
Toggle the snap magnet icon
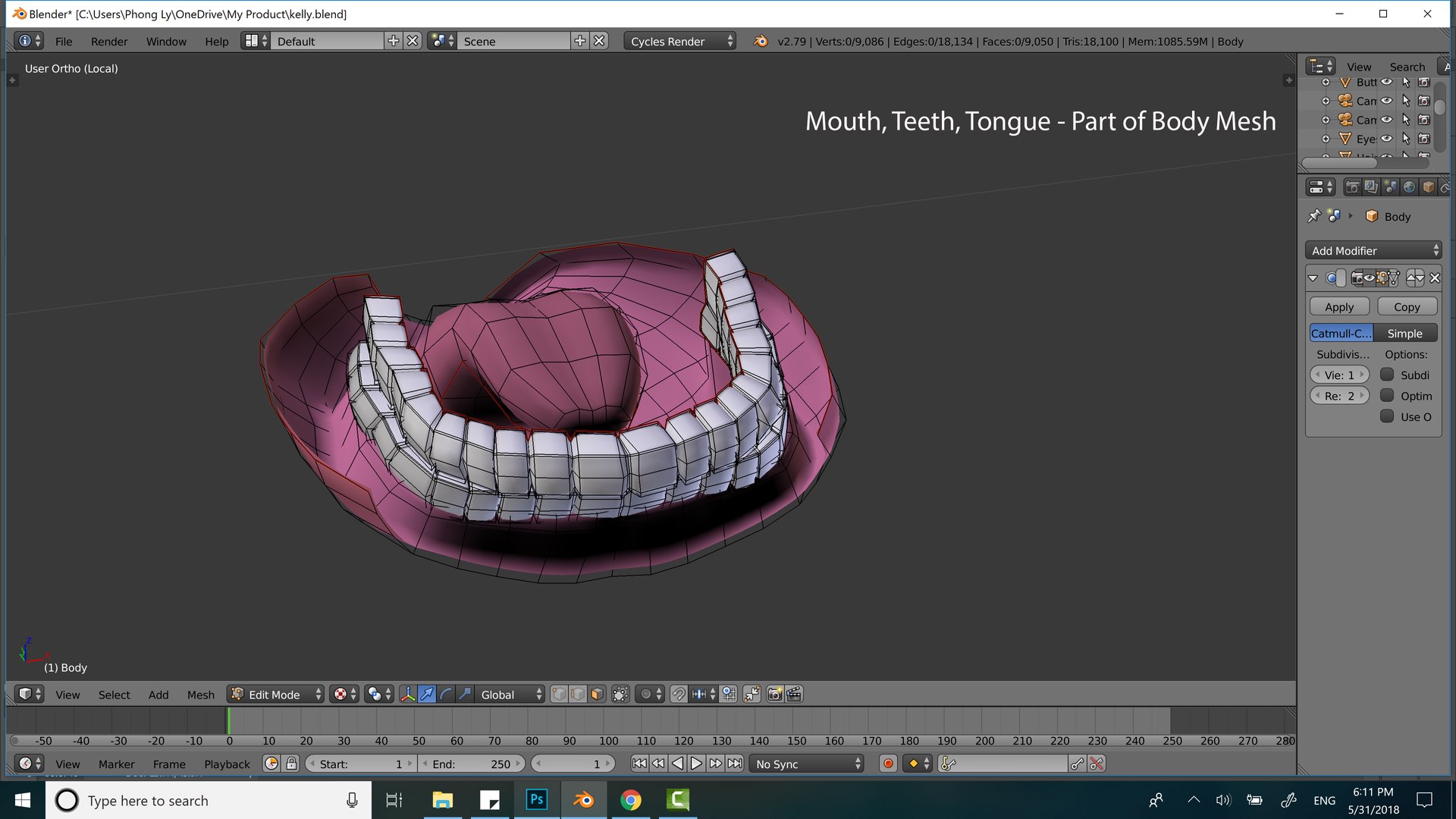pos(679,695)
